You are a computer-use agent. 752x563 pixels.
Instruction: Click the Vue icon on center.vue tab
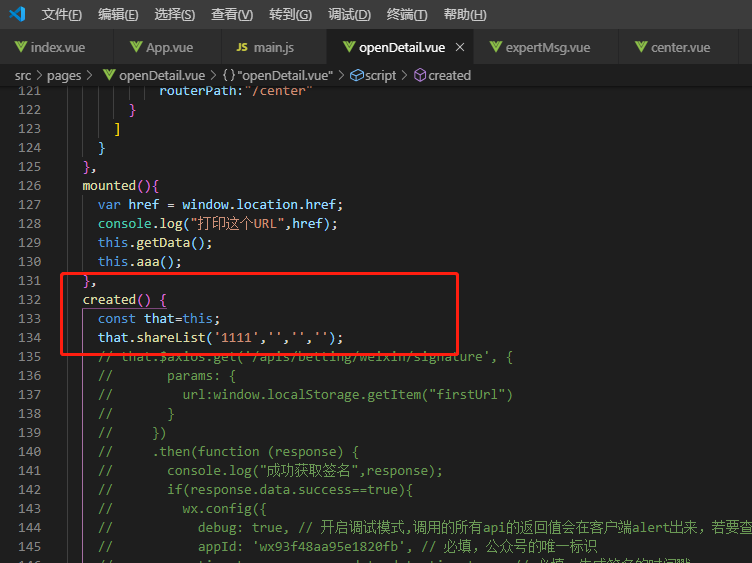(641, 47)
